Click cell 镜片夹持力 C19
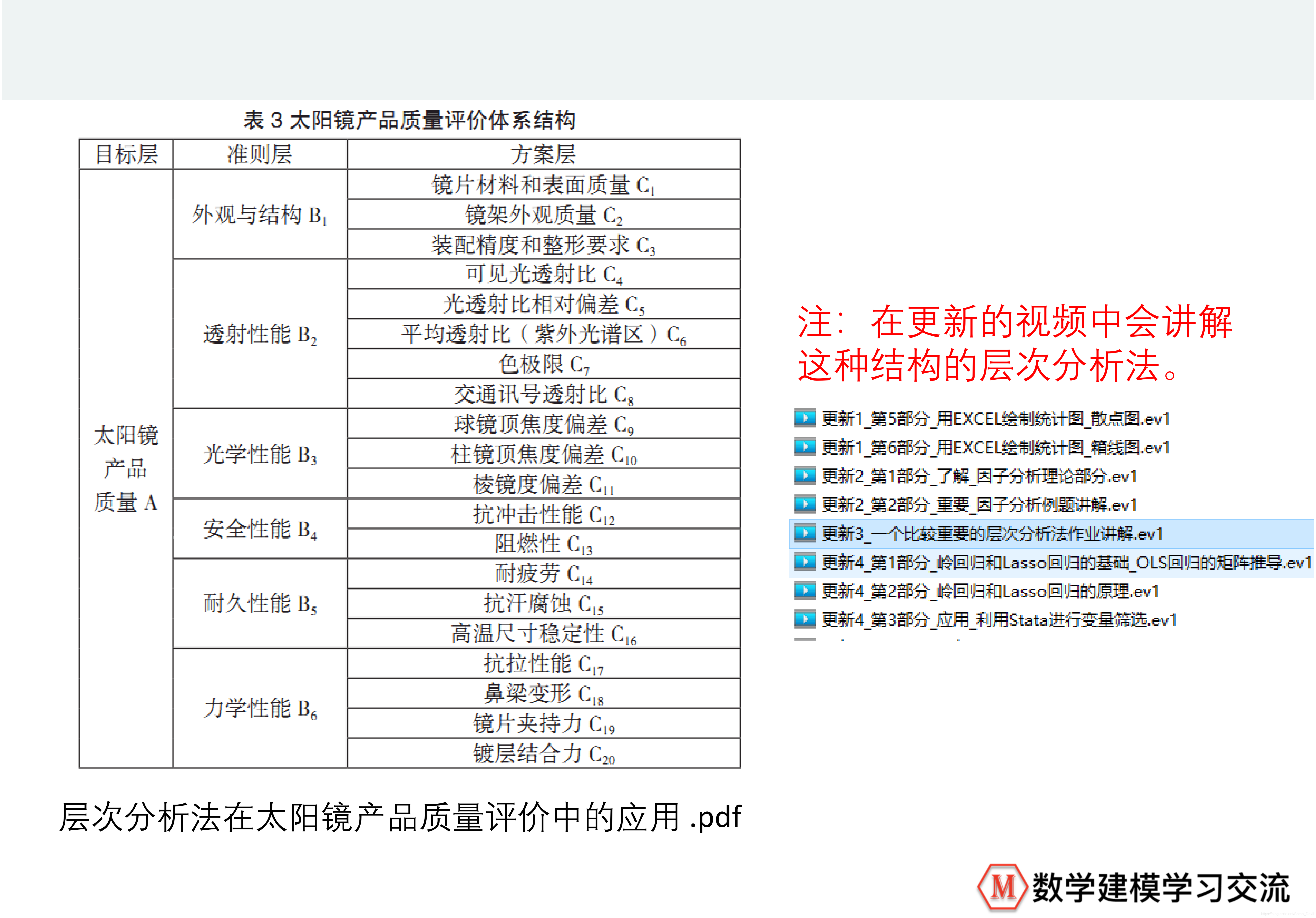 pos(543,723)
